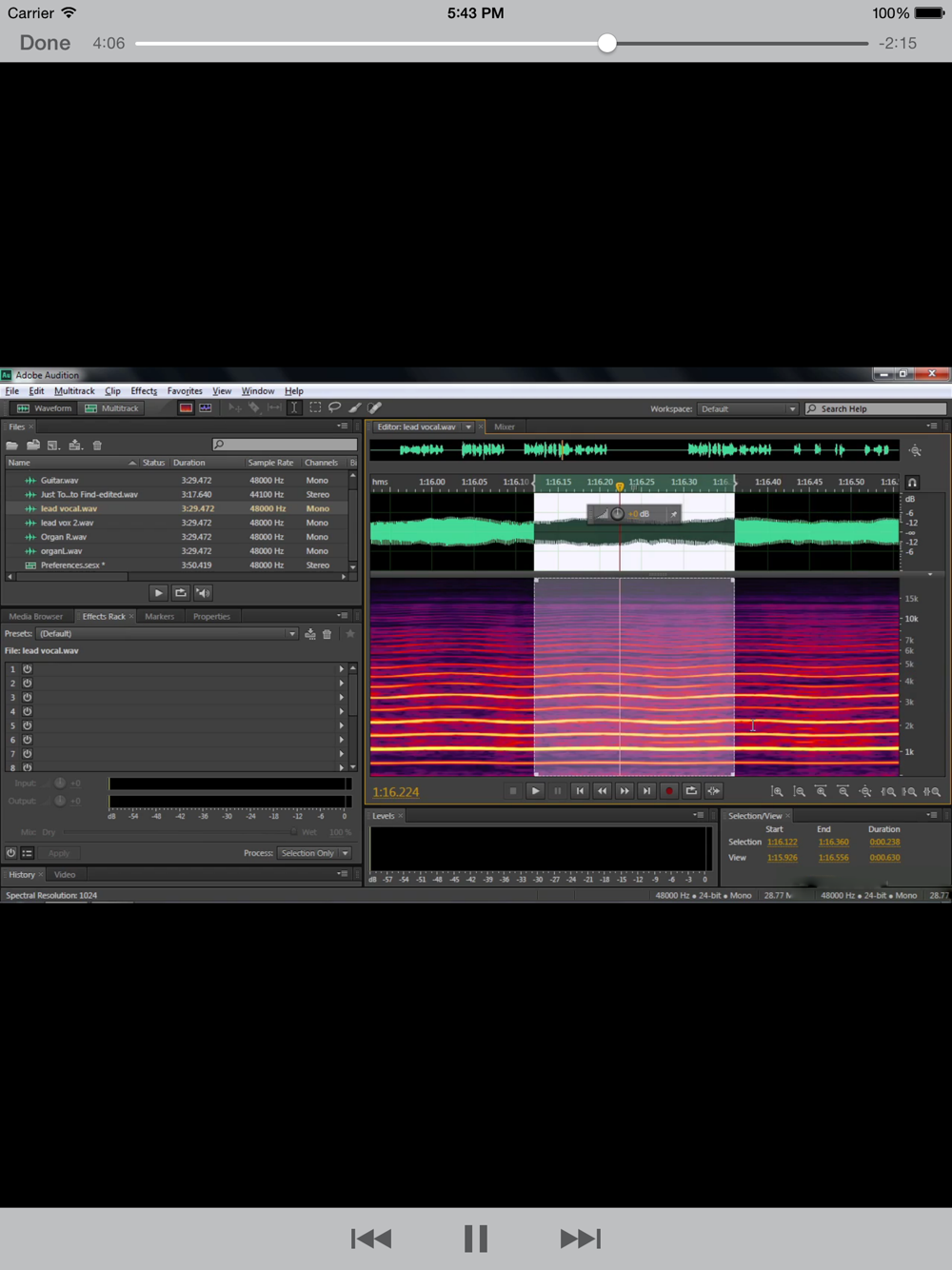Open the Window menu
952x1270 pixels.
click(258, 391)
